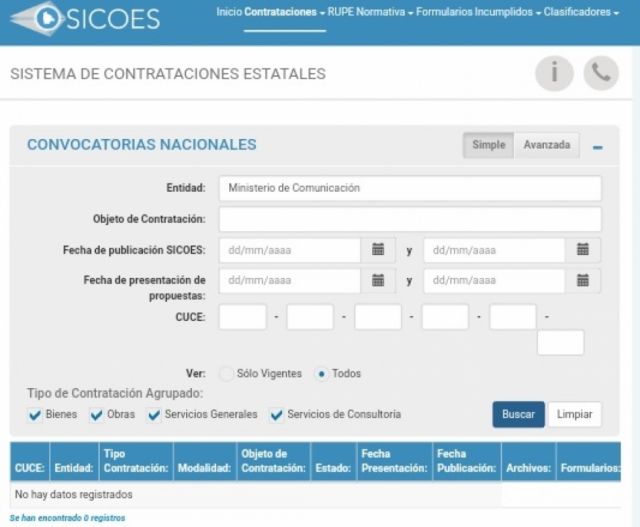Viewport: 640px width, 527px height.
Task: Toggle the Servicios de Consultoría checkbox
Action: click(x=276, y=415)
